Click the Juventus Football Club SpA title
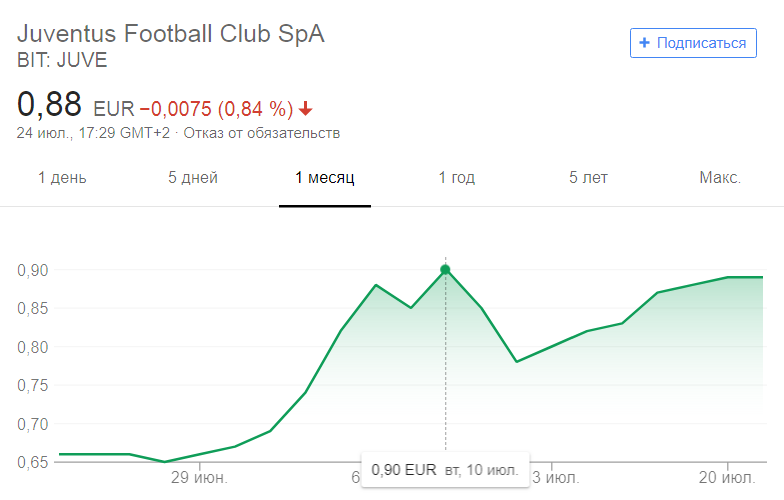 tap(171, 33)
